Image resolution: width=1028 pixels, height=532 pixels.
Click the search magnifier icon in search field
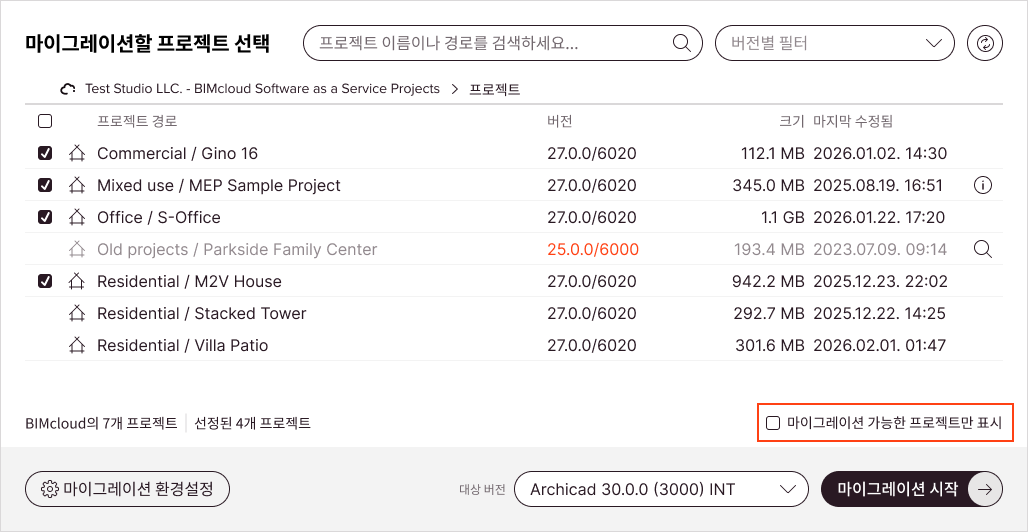tap(682, 44)
